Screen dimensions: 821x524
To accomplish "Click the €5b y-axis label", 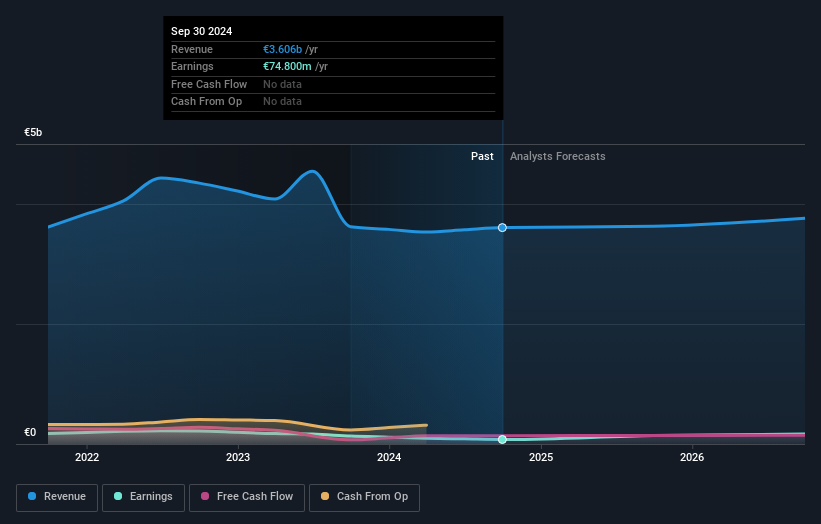I will [33, 132].
